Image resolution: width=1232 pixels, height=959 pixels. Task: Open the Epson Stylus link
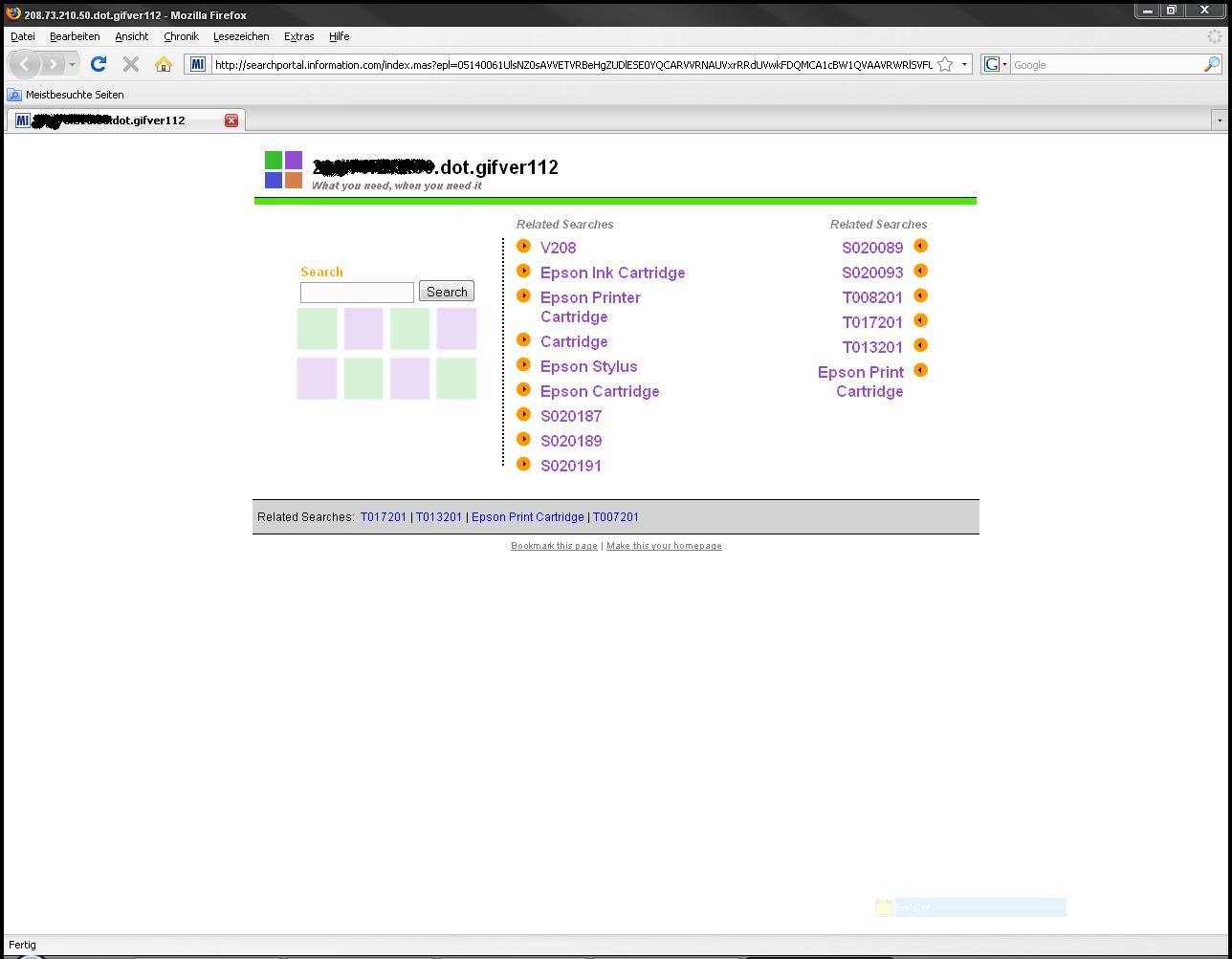589,366
